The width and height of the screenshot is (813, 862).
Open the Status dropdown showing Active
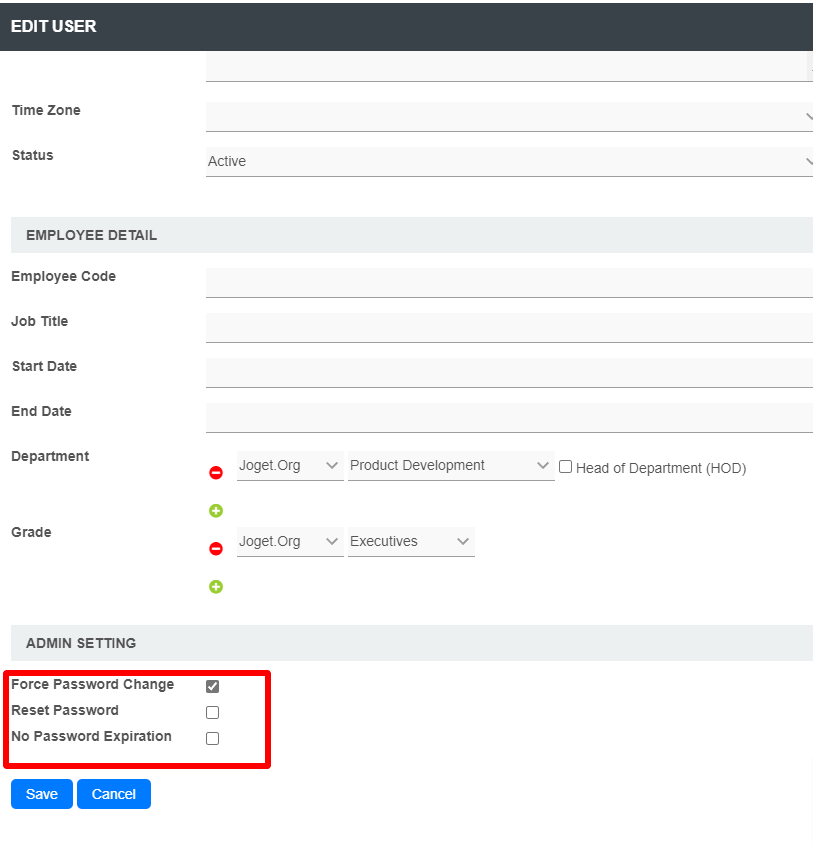(x=509, y=162)
